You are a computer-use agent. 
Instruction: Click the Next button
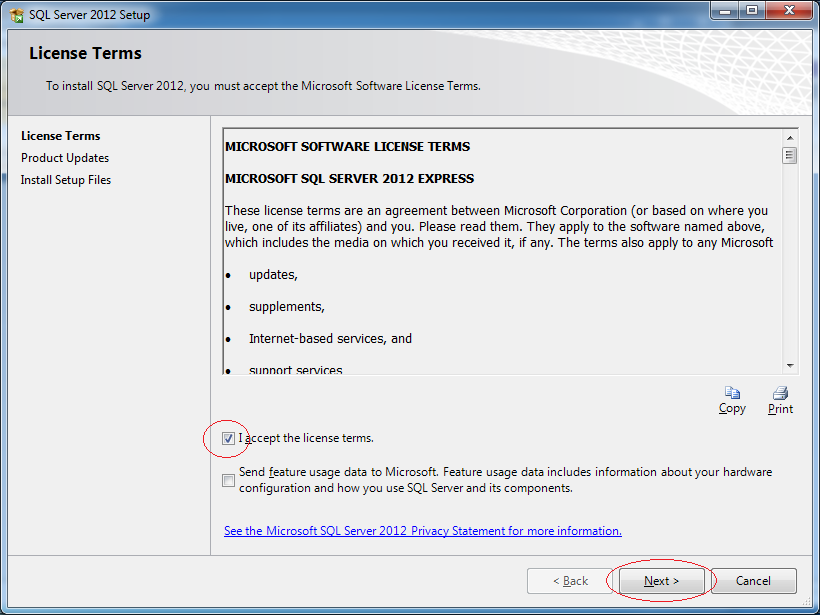point(662,581)
